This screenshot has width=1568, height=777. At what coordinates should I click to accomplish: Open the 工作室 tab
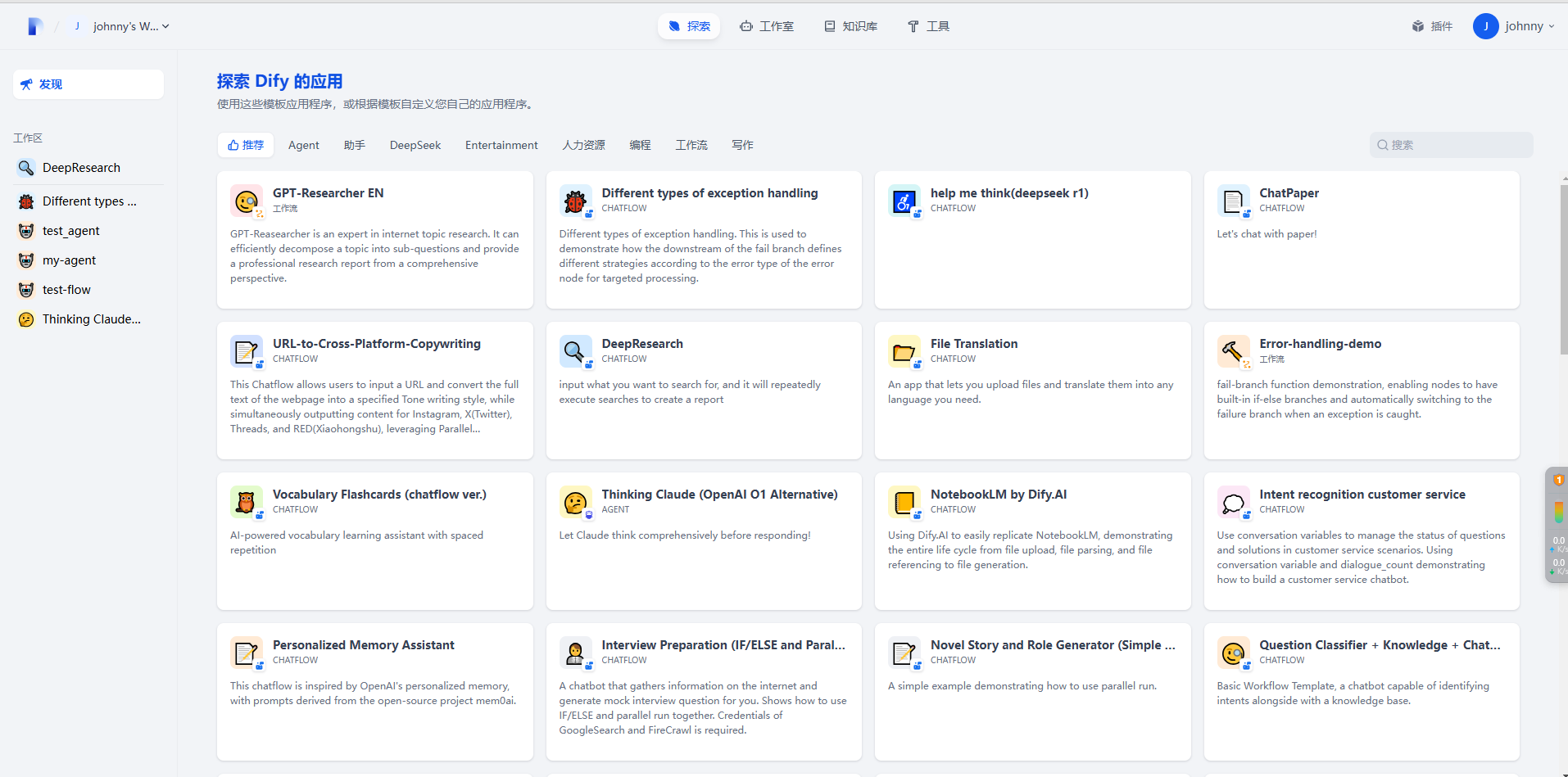[766, 26]
